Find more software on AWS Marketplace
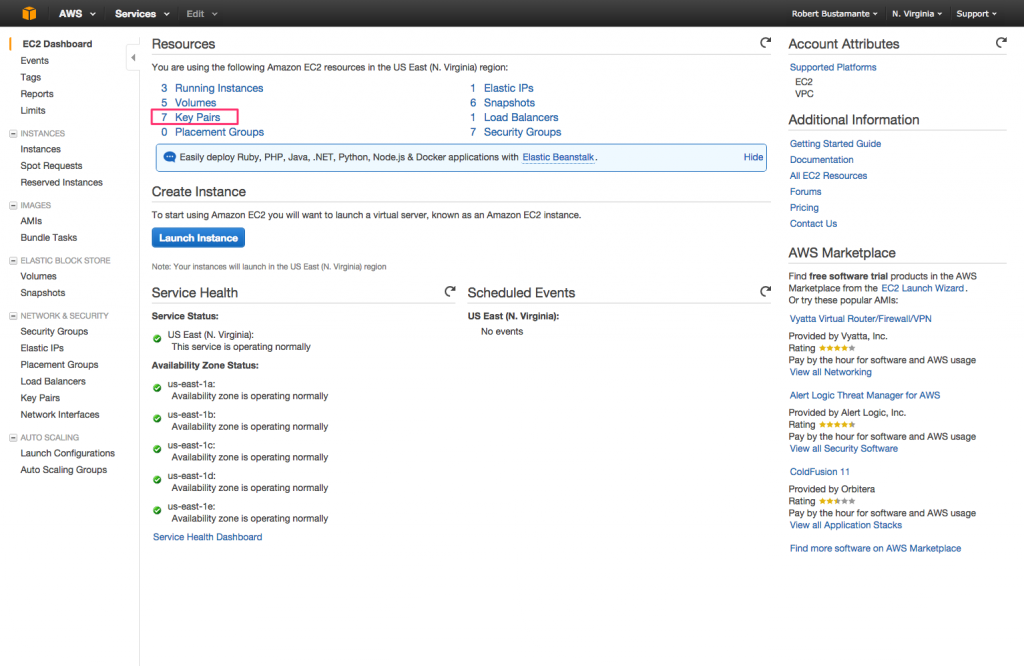Viewport: 1024px width, 666px height. coord(875,548)
